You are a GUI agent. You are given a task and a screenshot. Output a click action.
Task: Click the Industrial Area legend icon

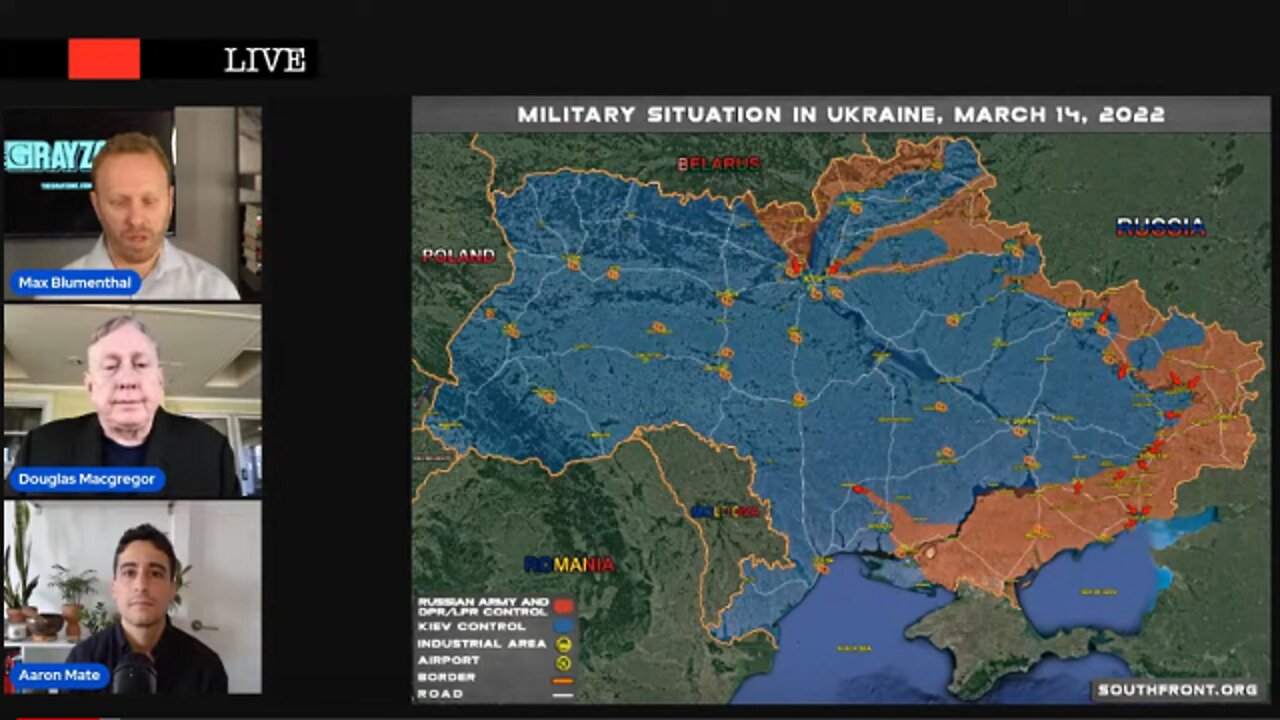[x=563, y=644]
